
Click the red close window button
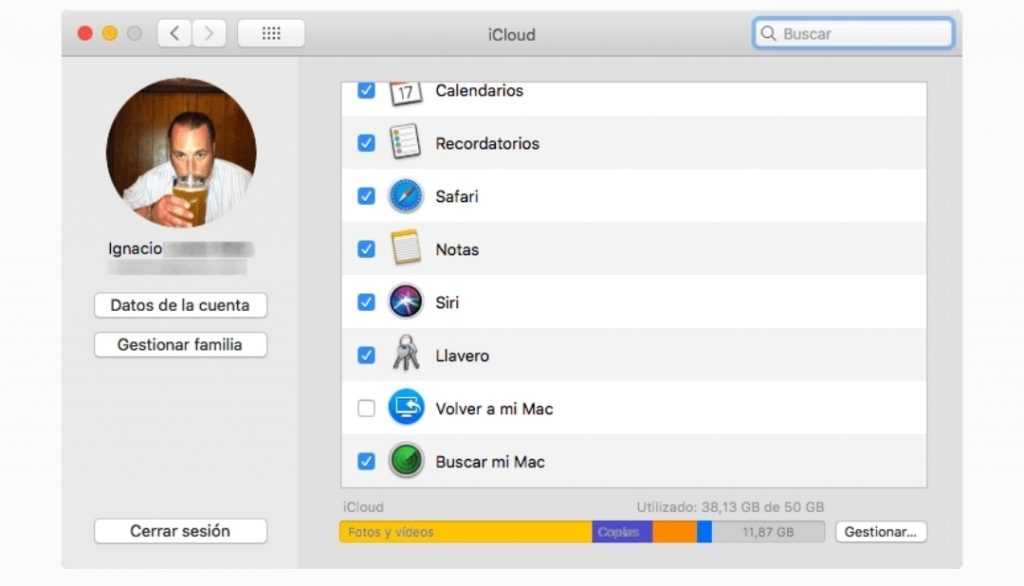pyautogui.click(x=85, y=33)
